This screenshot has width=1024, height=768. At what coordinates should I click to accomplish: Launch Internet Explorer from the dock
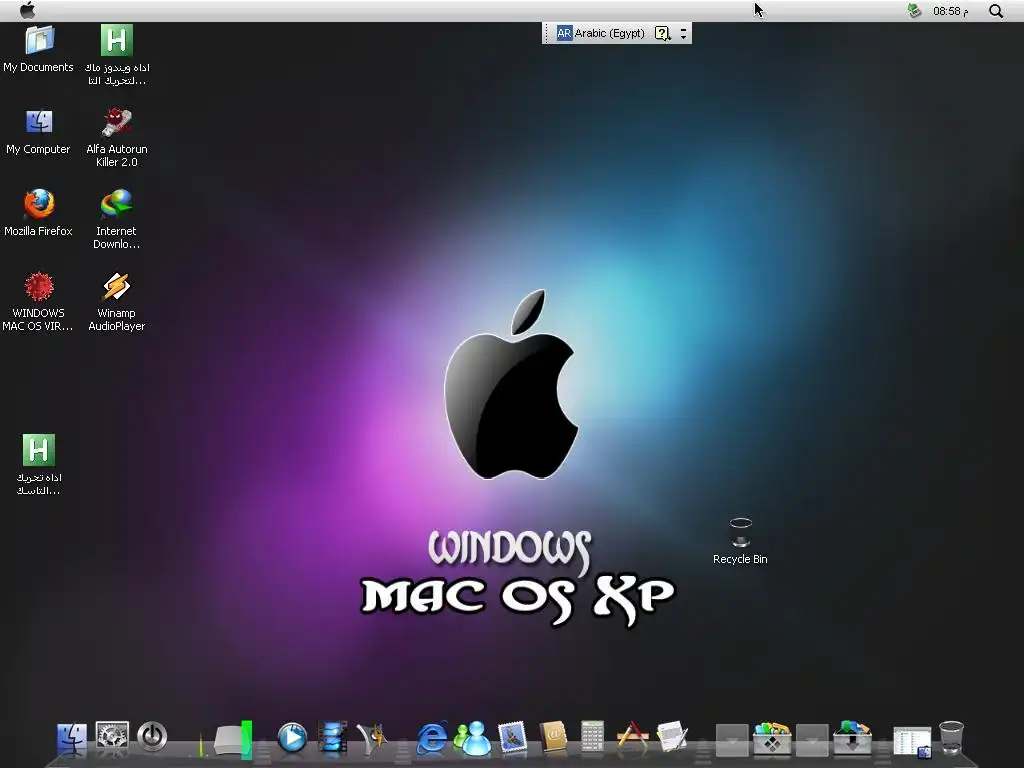(x=432, y=739)
